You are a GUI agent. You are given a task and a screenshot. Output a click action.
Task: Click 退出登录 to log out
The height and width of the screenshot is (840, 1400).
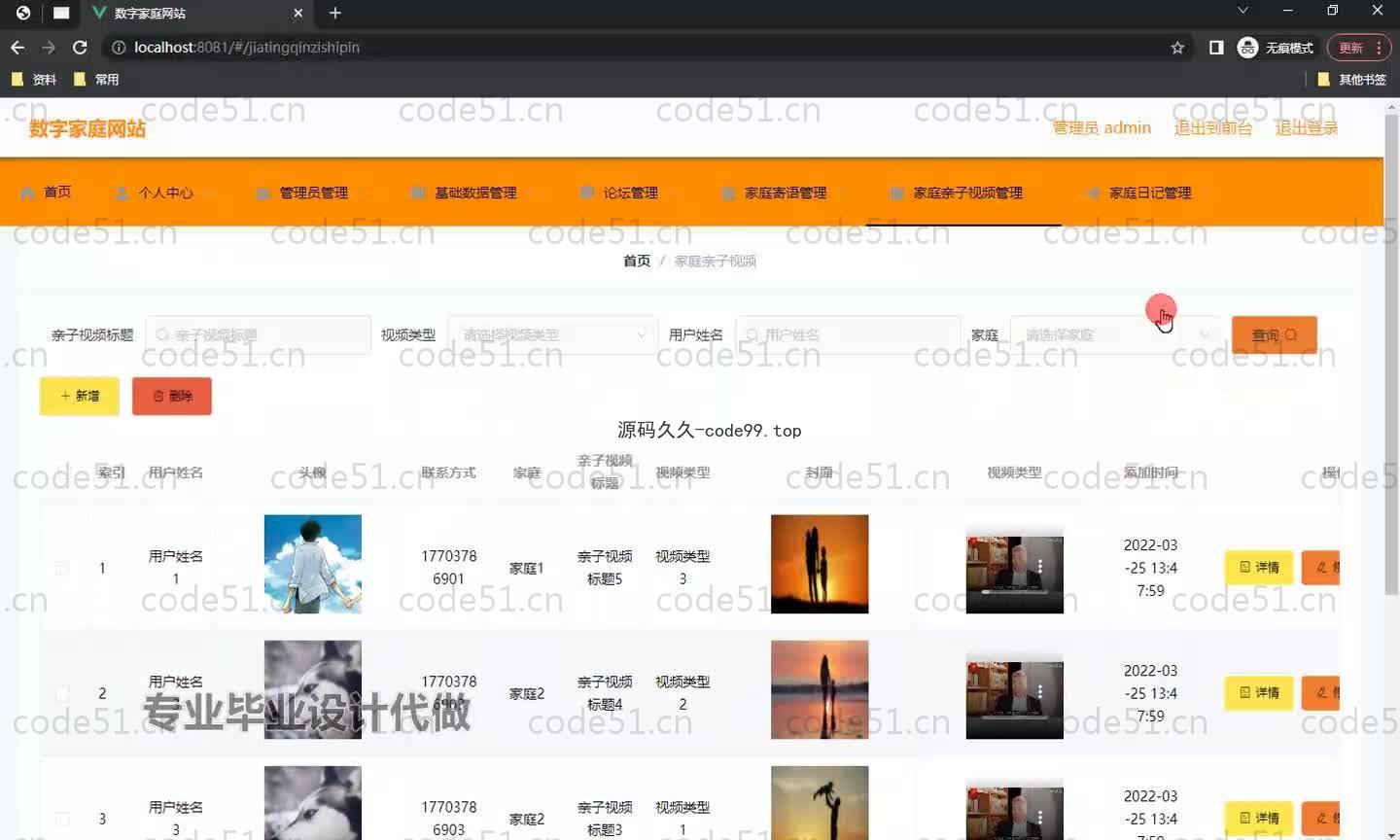pyautogui.click(x=1307, y=127)
